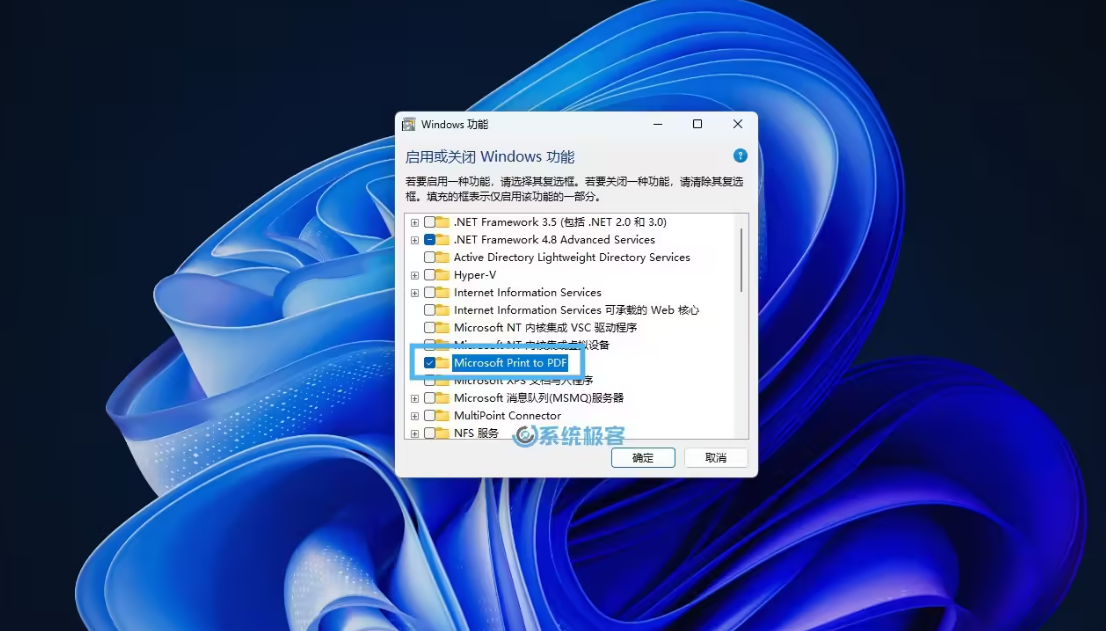Image resolution: width=1106 pixels, height=631 pixels.
Task: Enable the 消息队列(MSMQ)服务器 checkbox
Action: pos(429,398)
